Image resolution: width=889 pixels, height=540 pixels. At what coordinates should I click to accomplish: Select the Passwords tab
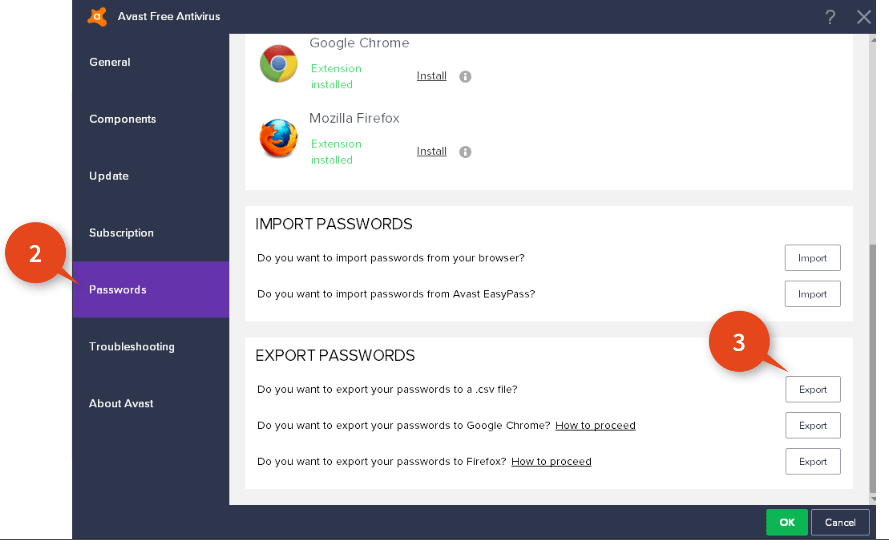pyautogui.click(x=151, y=289)
